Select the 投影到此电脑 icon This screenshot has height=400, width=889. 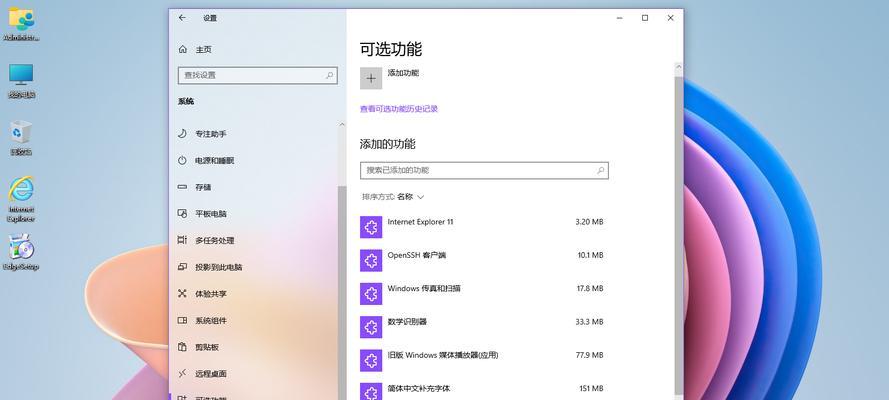(182, 267)
